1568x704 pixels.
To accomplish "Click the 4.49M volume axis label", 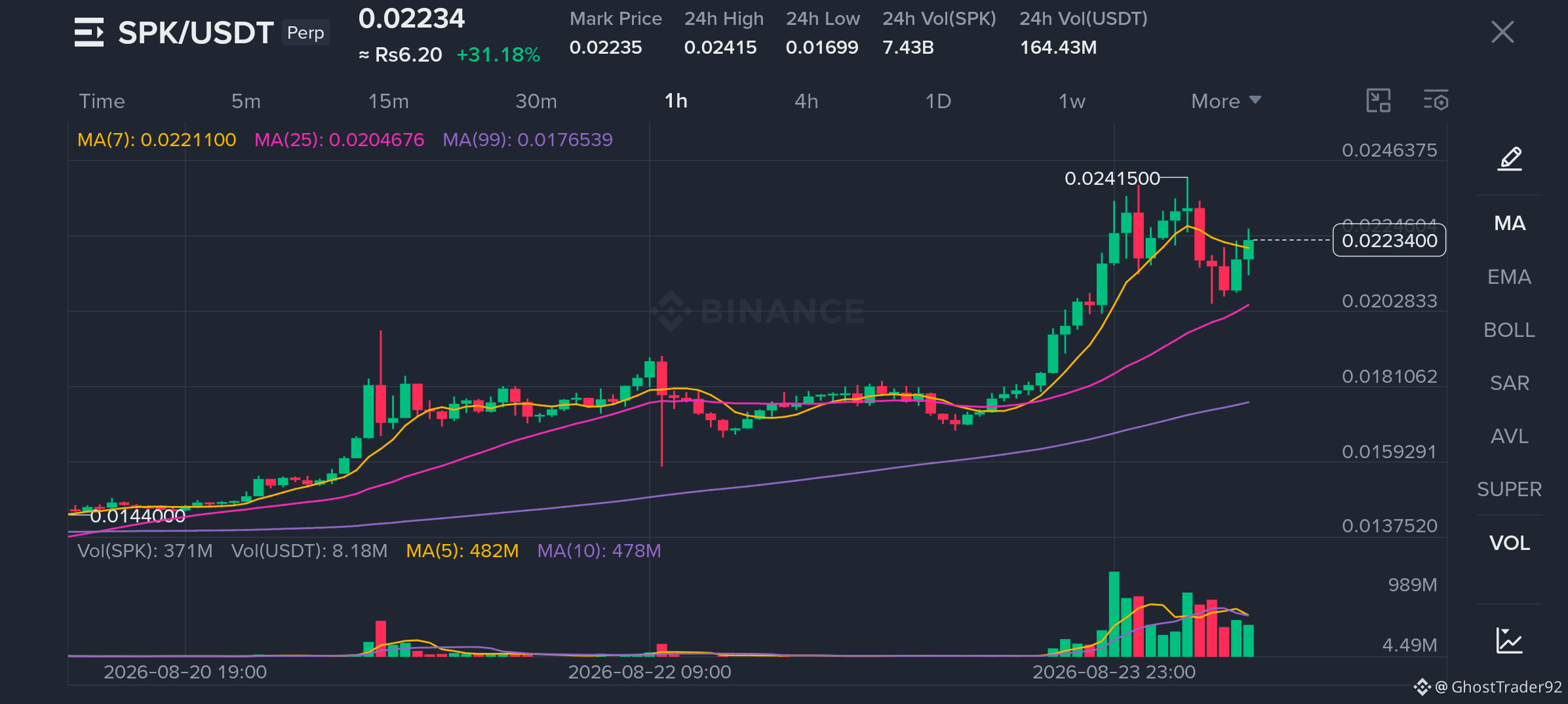I will pyautogui.click(x=1409, y=645).
